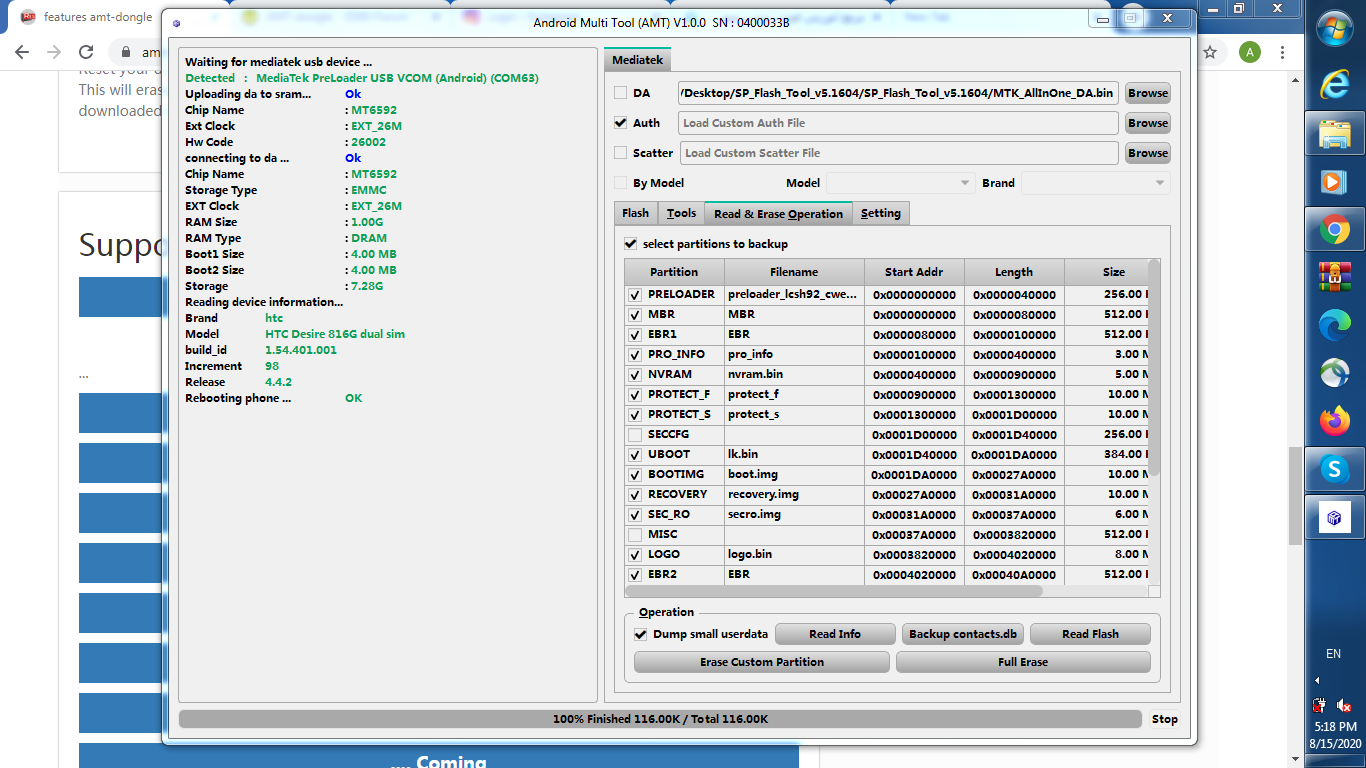This screenshot has width=1366, height=768.
Task: Uncheck the BOOTIMG partition checkbox
Action: [635, 475]
